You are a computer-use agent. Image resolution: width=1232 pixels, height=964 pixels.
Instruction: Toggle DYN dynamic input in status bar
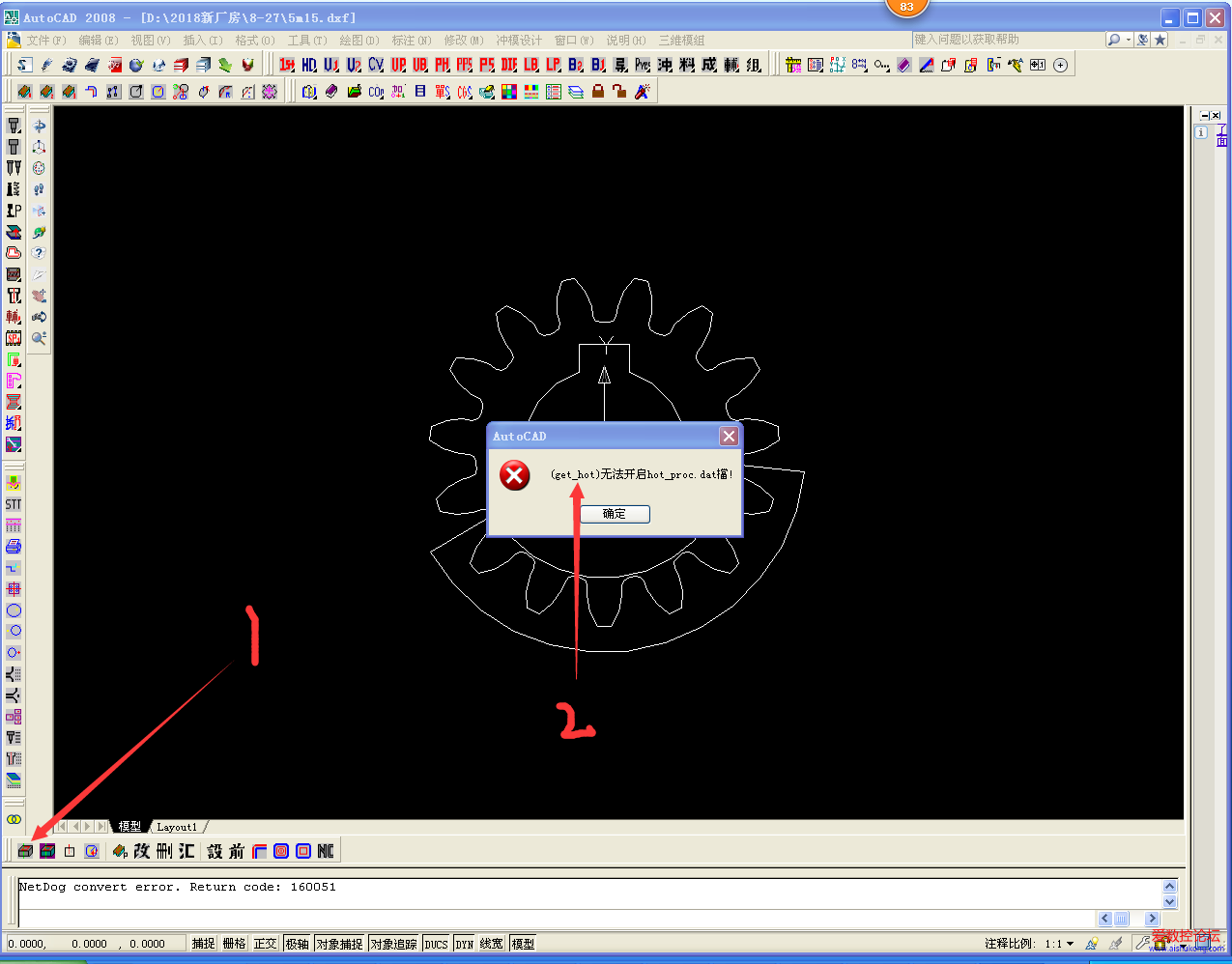pos(465,944)
